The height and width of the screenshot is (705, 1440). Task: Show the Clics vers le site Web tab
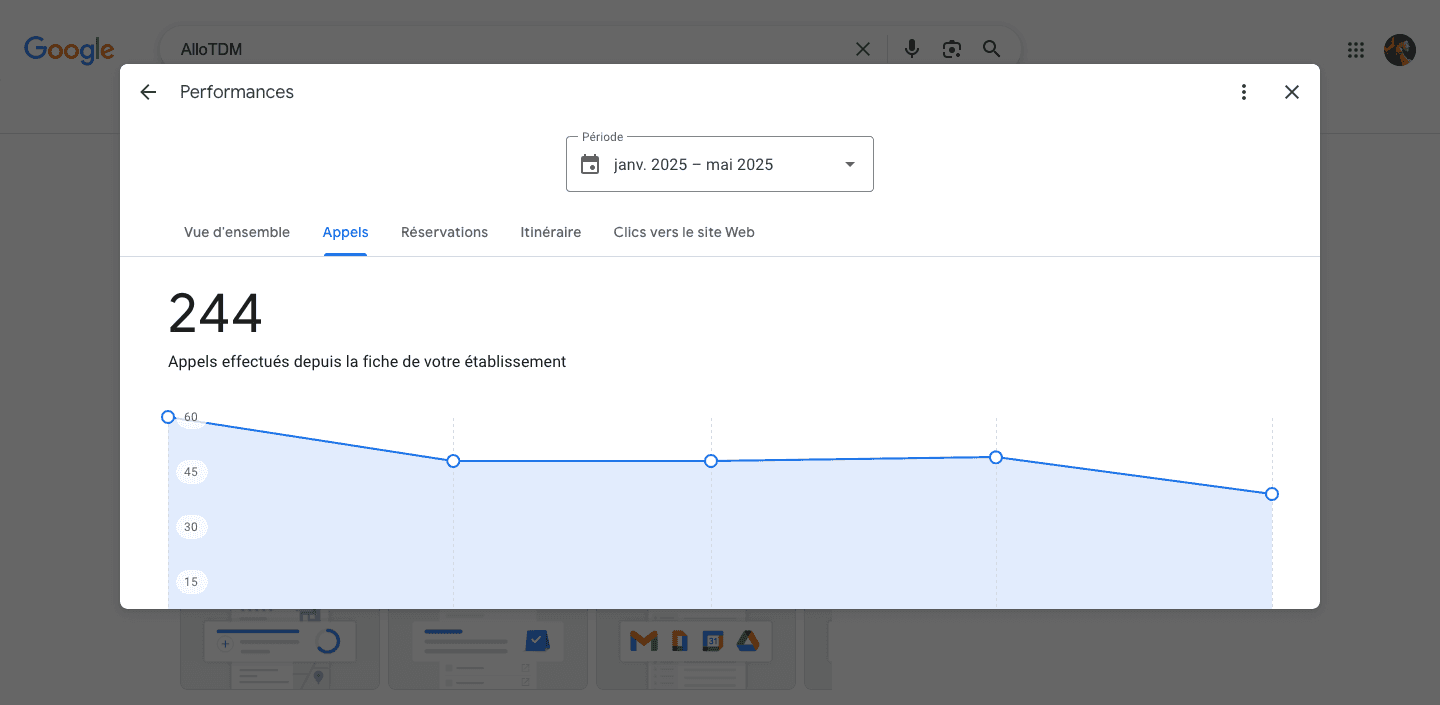click(684, 232)
